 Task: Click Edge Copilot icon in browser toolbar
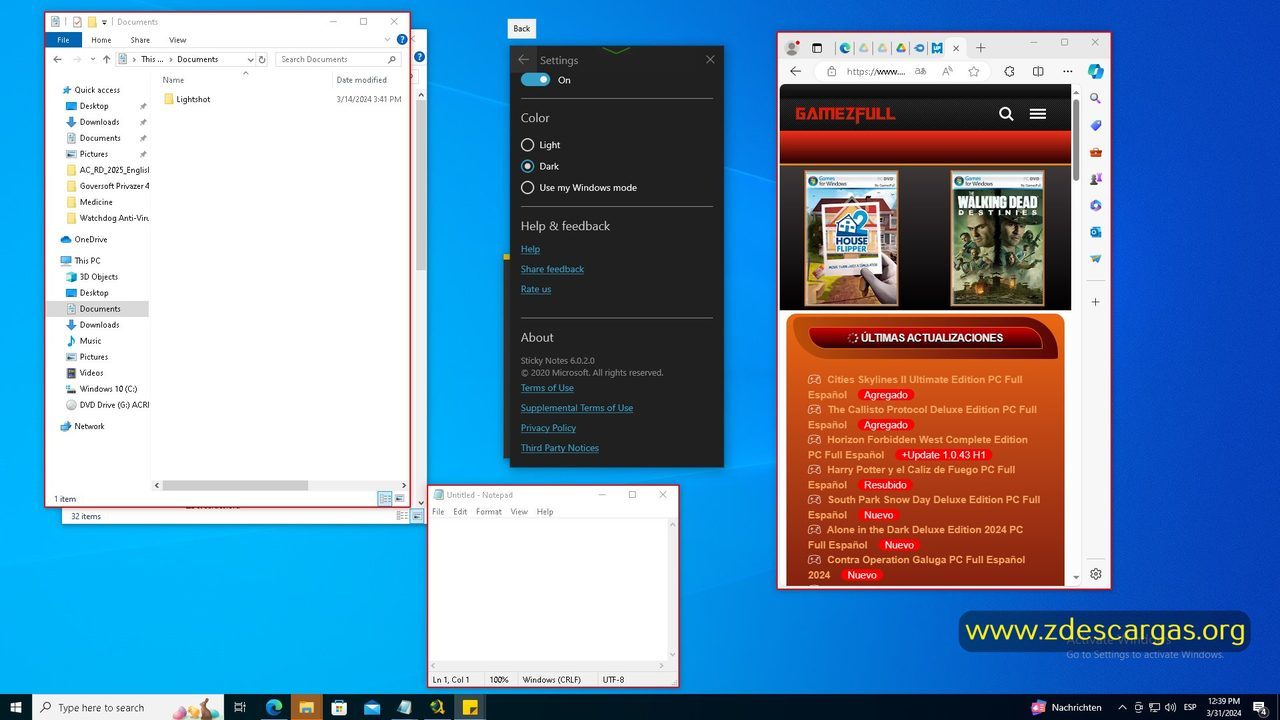tap(1095, 71)
